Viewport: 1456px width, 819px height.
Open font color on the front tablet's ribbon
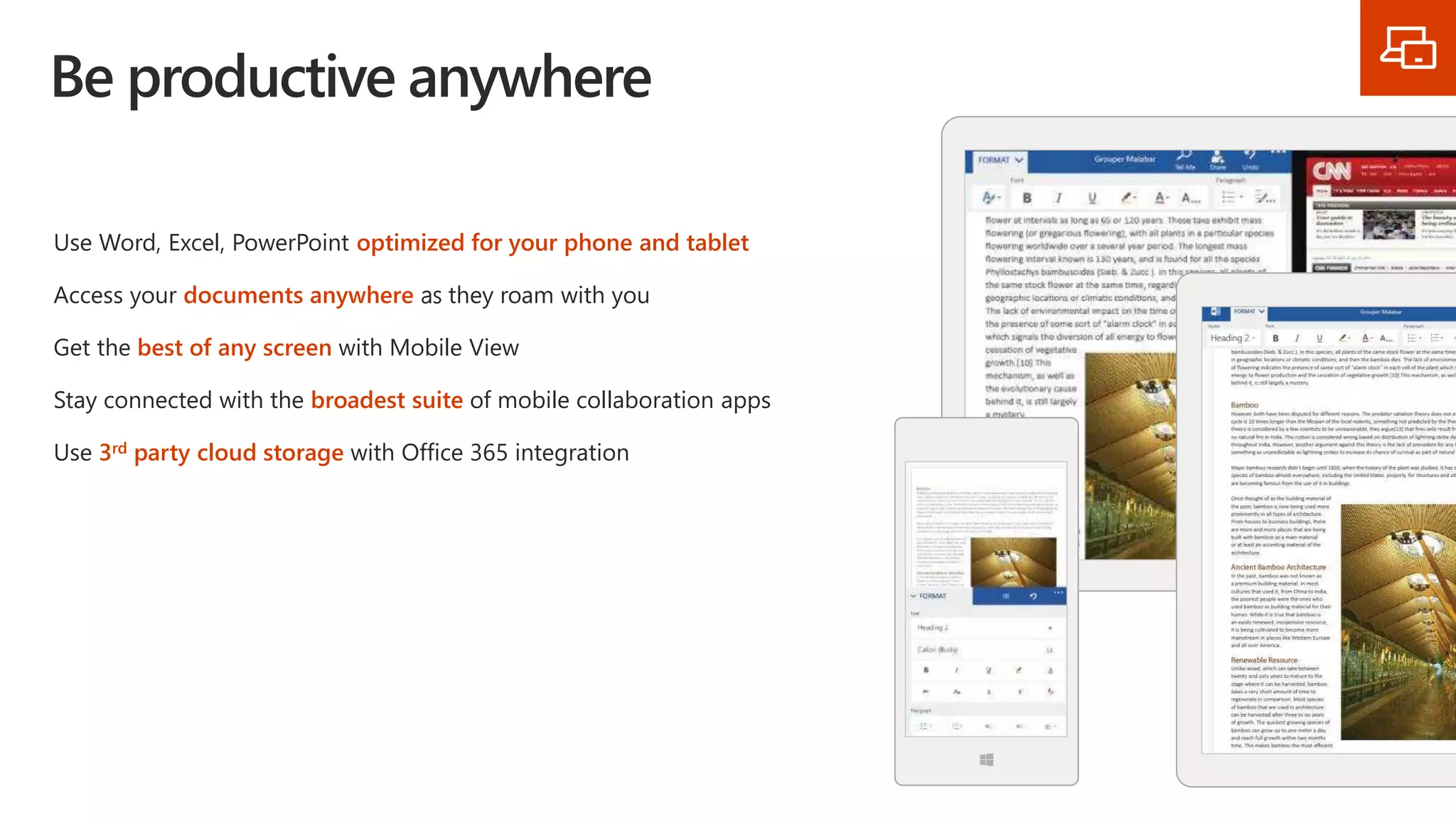[x=1366, y=338]
